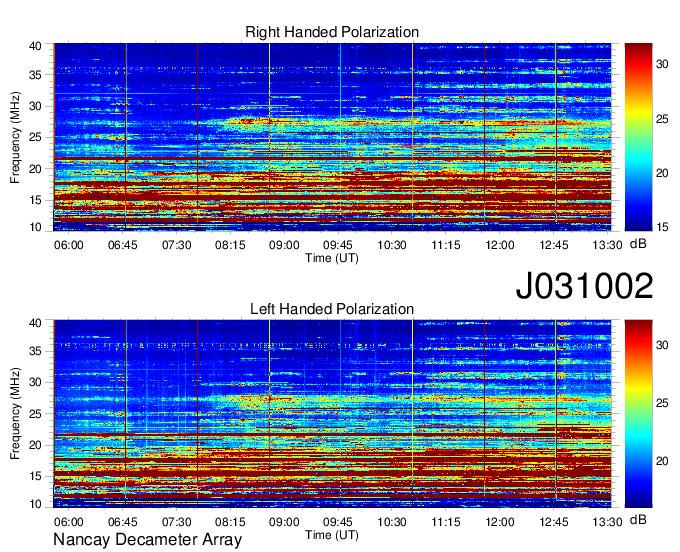680x552 pixels.
Task: Click the right-handed plot's color scale bar
Action: pos(638,137)
